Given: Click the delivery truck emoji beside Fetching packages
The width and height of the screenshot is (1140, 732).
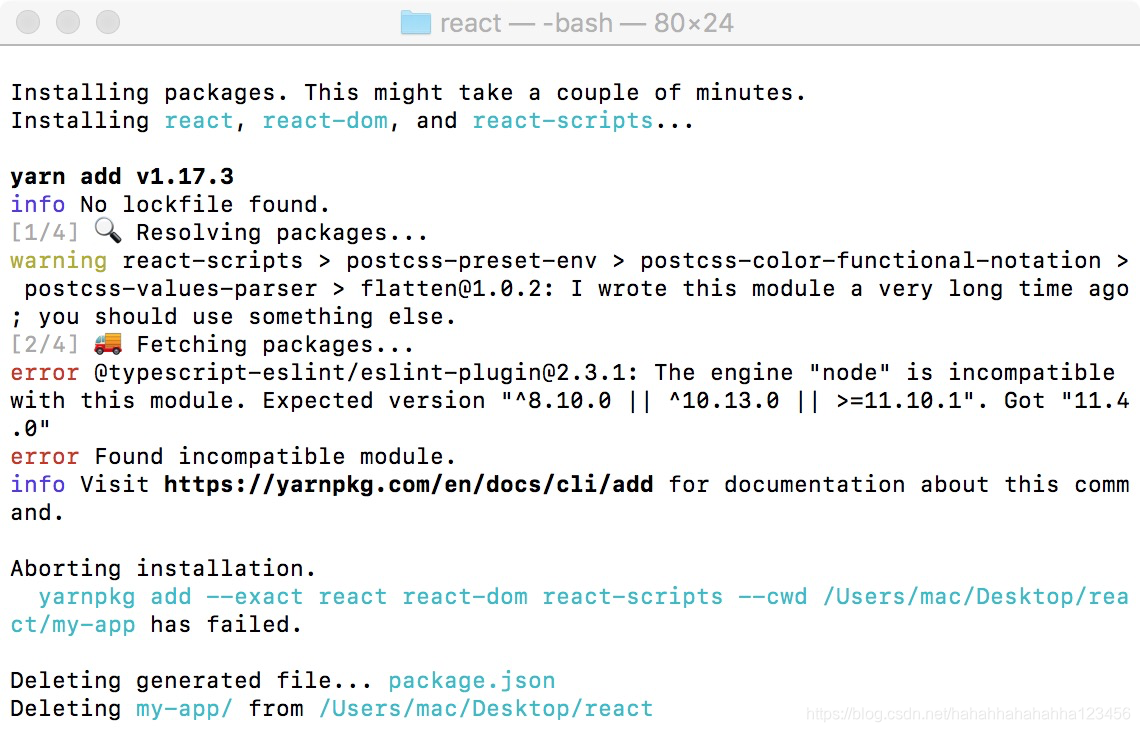Looking at the screenshot, I should click(110, 343).
